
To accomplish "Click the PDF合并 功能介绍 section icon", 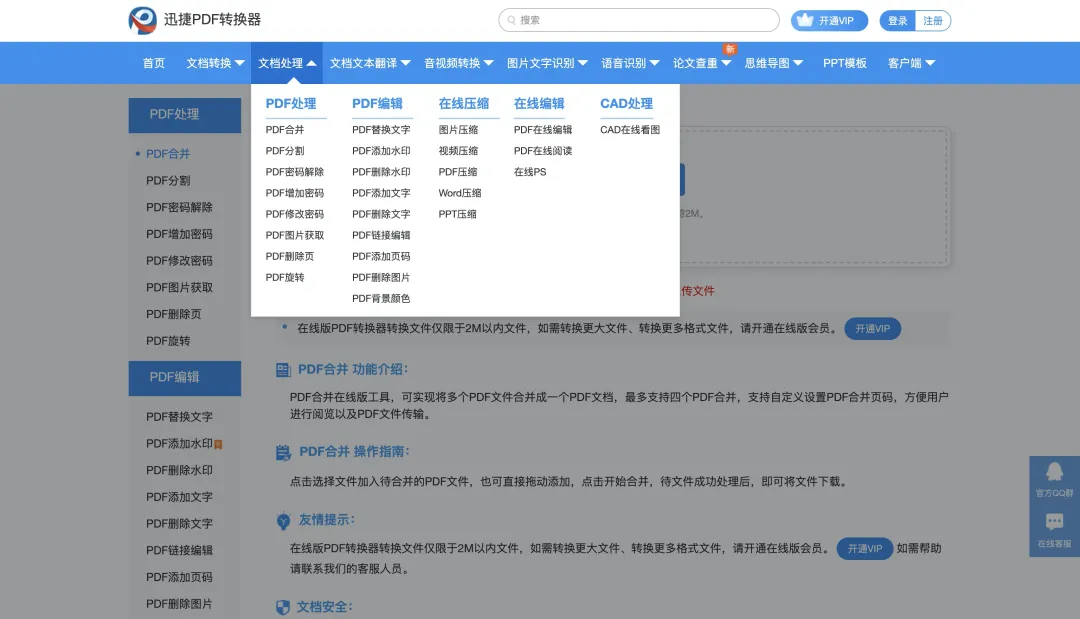I will 283,370.
